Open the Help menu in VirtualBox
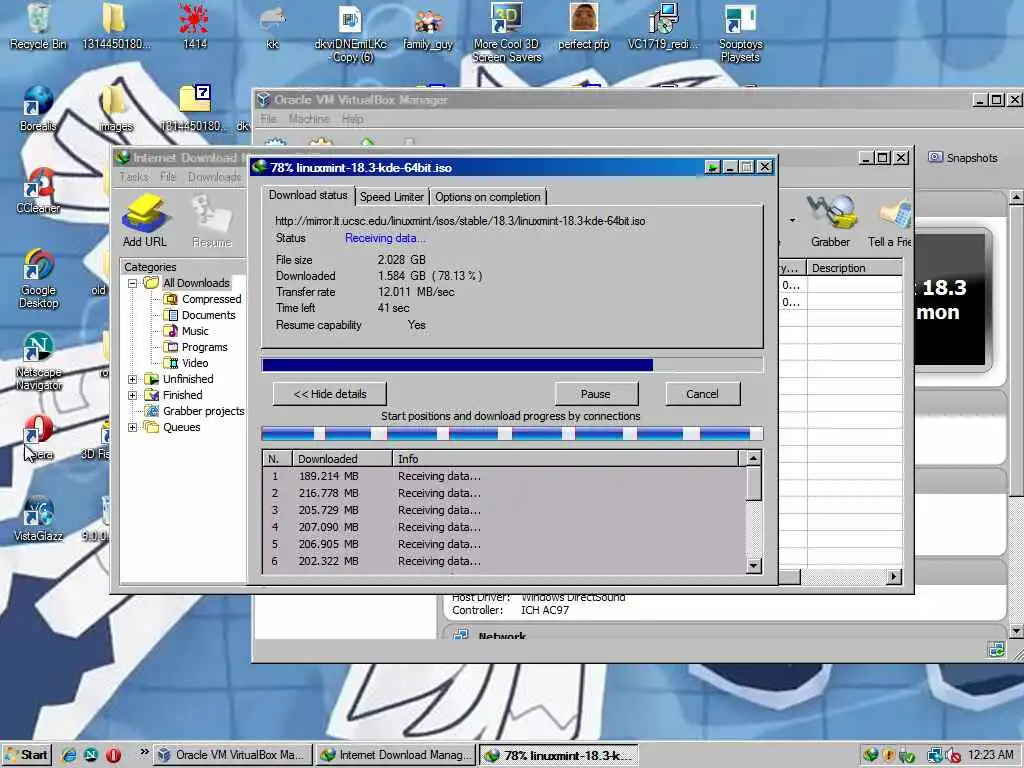1024x768 pixels. [352, 119]
